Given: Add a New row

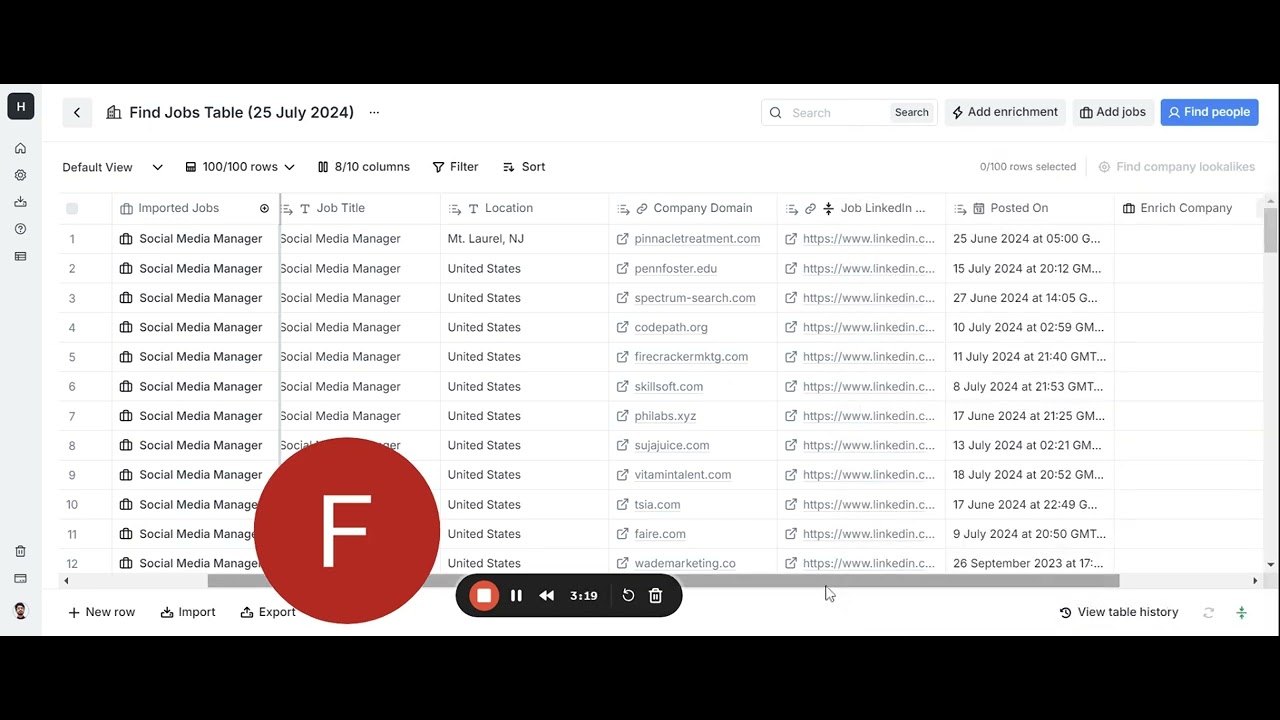Looking at the screenshot, I should (101, 613).
